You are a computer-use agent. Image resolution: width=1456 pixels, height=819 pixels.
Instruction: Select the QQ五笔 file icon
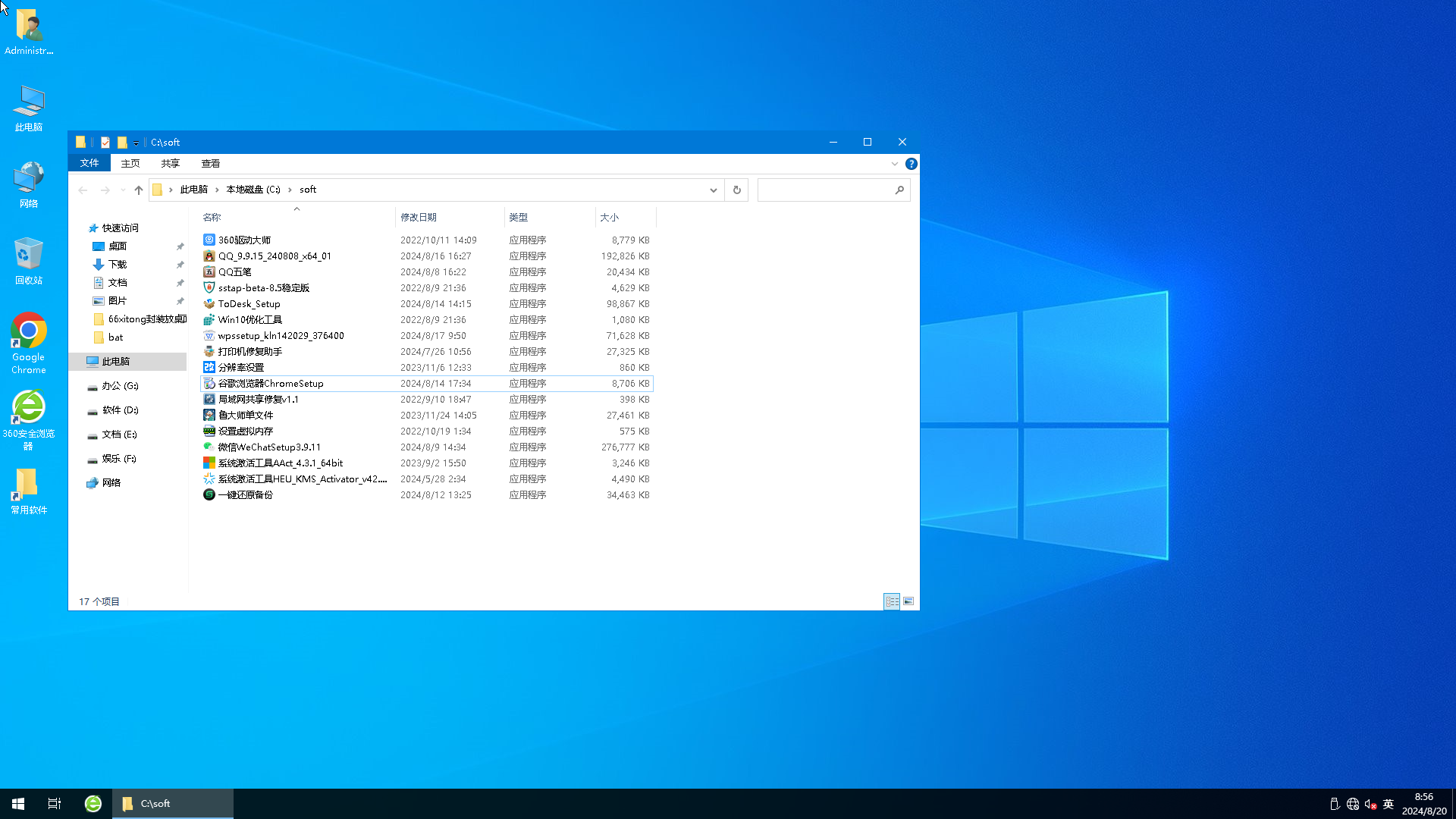coord(209,271)
